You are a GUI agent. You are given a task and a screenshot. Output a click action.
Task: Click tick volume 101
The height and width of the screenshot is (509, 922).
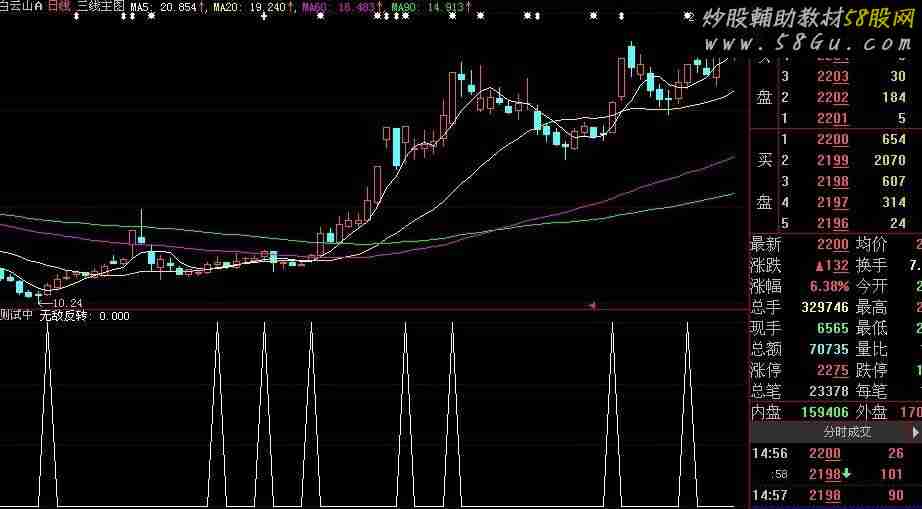point(891,474)
